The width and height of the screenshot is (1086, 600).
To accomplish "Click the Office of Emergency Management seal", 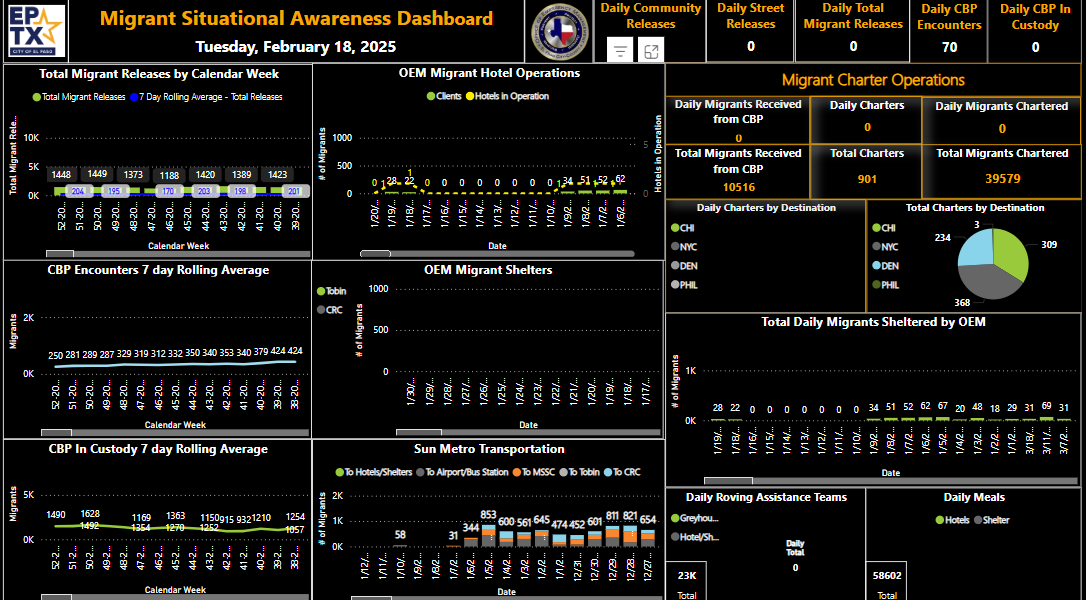I will [x=560, y=32].
